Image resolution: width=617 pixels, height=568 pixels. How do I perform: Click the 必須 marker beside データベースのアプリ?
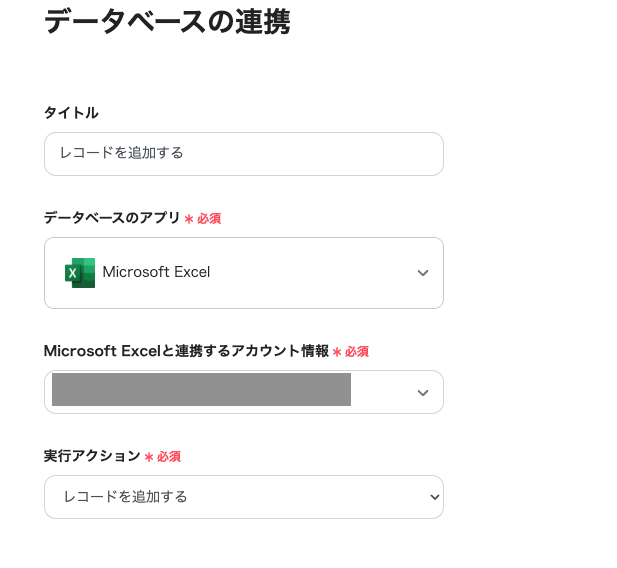(x=209, y=219)
